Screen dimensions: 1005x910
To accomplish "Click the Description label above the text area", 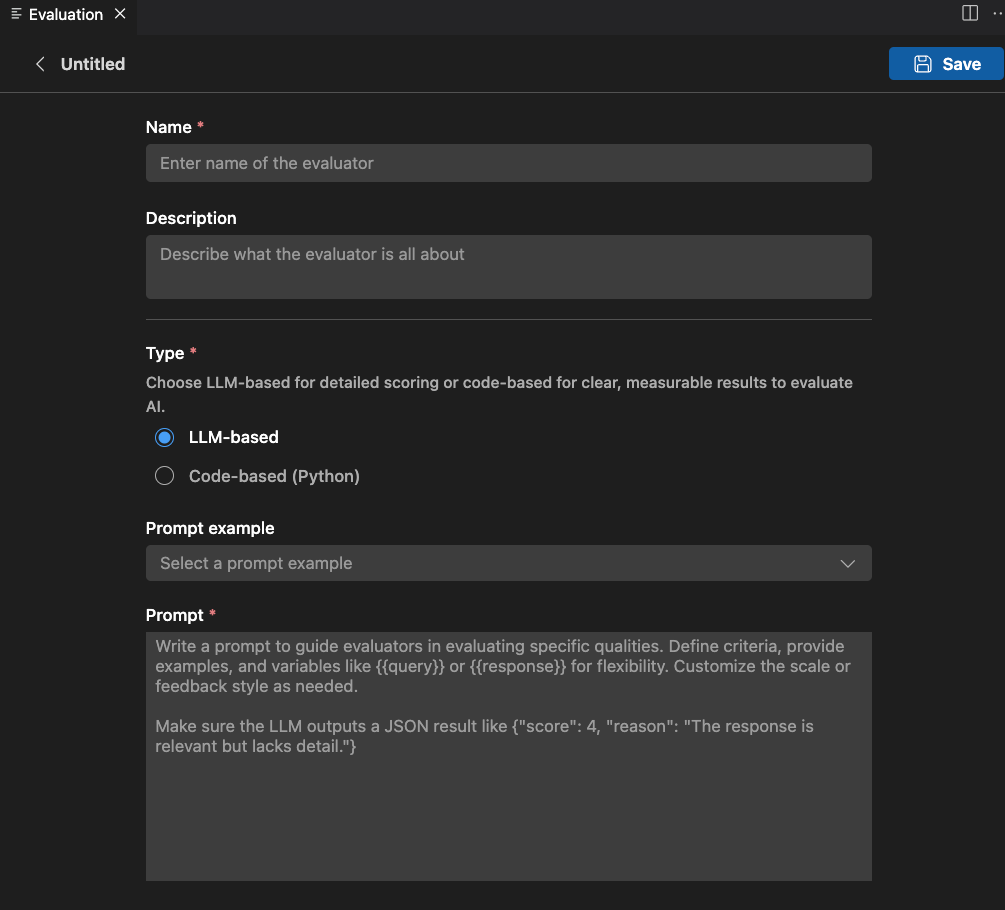I will point(191,218).
